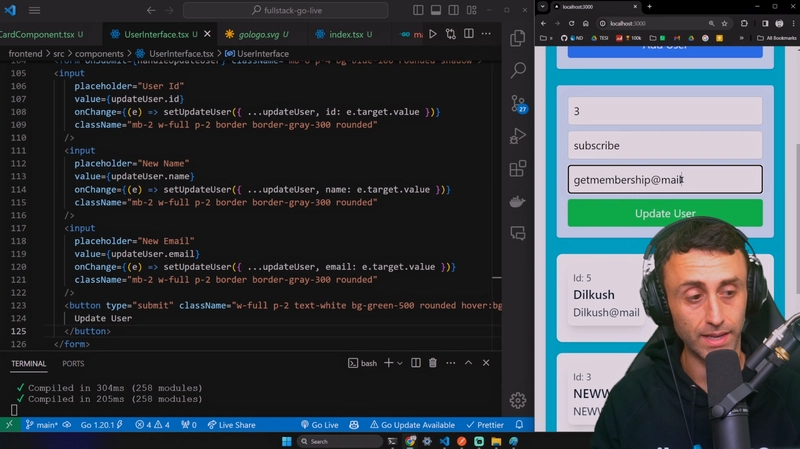Screen dimensions: 800x449
Task: Close the UserInterface.tsx tab
Action: coord(207,34)
